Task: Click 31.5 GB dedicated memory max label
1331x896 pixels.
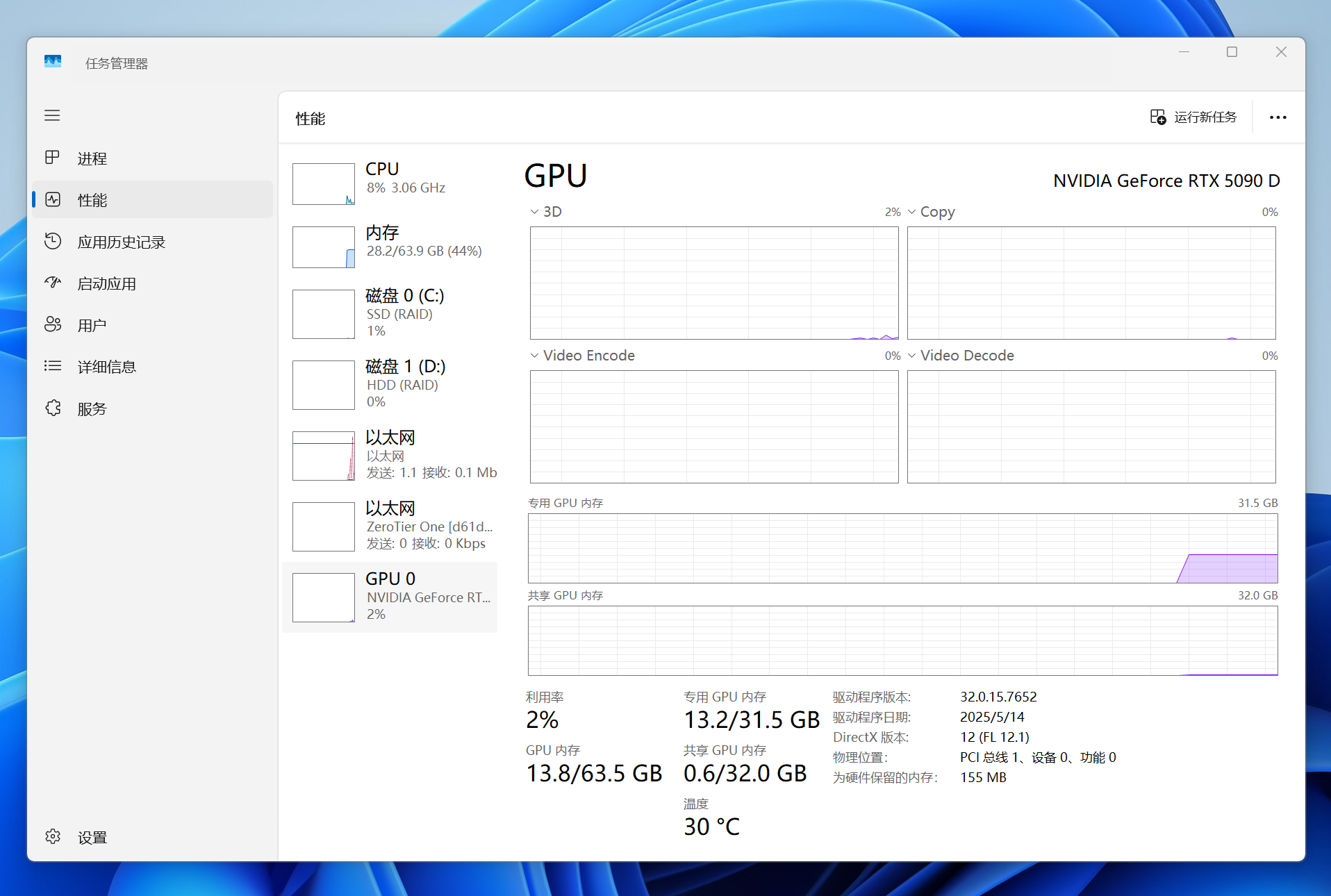Action: coord(1257,503)
